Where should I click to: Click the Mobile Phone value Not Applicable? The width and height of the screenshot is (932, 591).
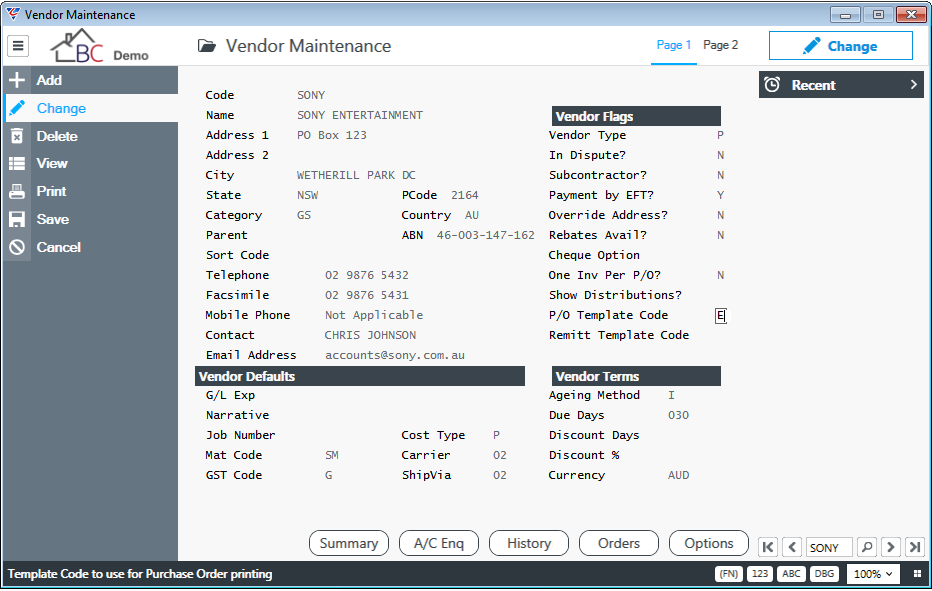click(374, 315)
